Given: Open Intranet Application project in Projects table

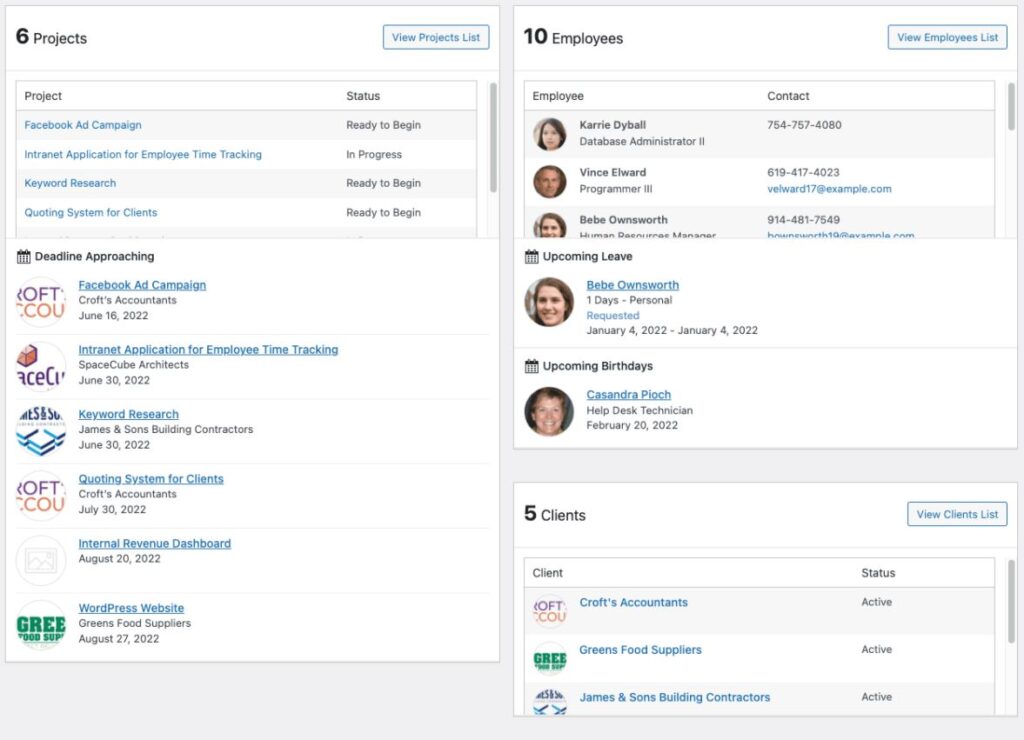Looking at the screenshot, I should click(x=143, y=155).
